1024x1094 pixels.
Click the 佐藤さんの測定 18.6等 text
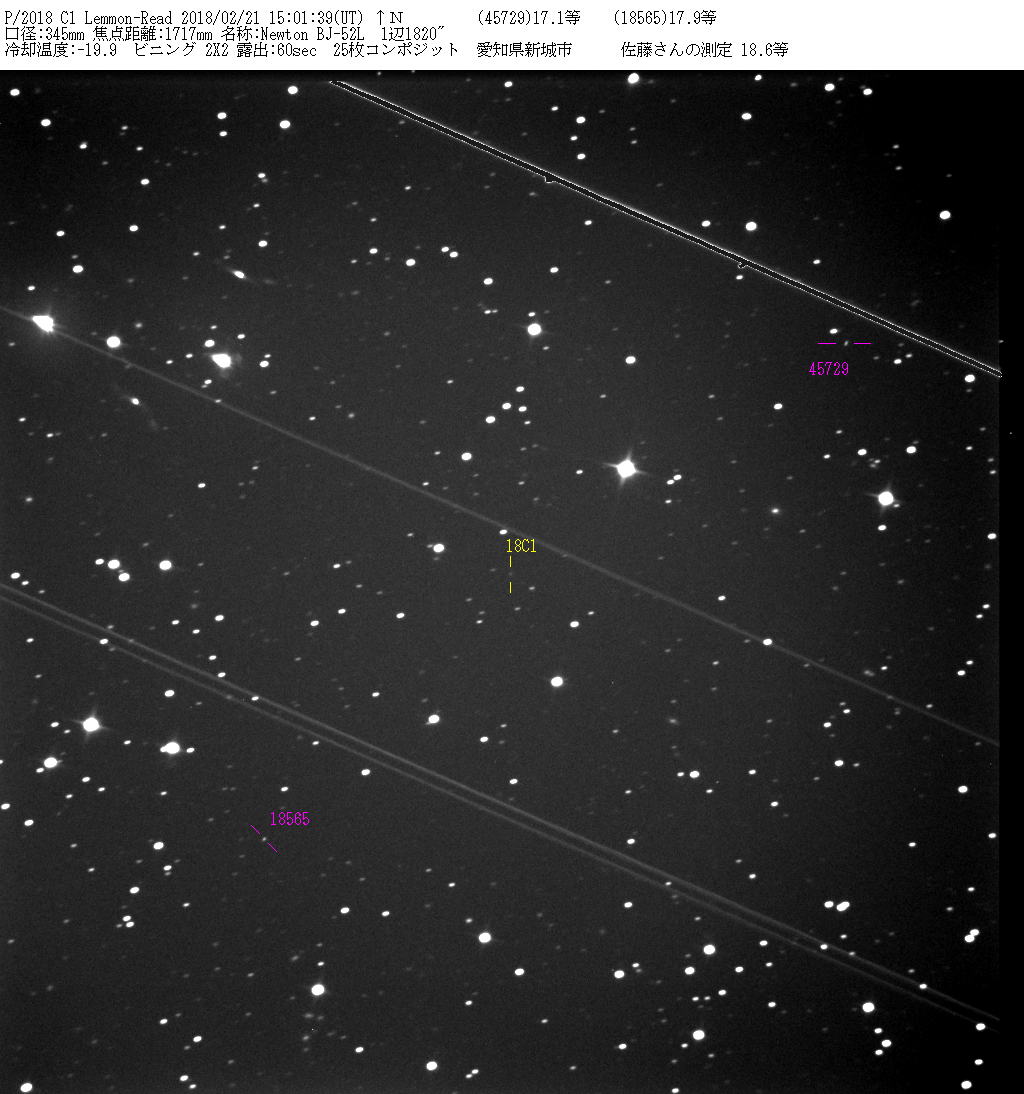(x=704, y=50)
